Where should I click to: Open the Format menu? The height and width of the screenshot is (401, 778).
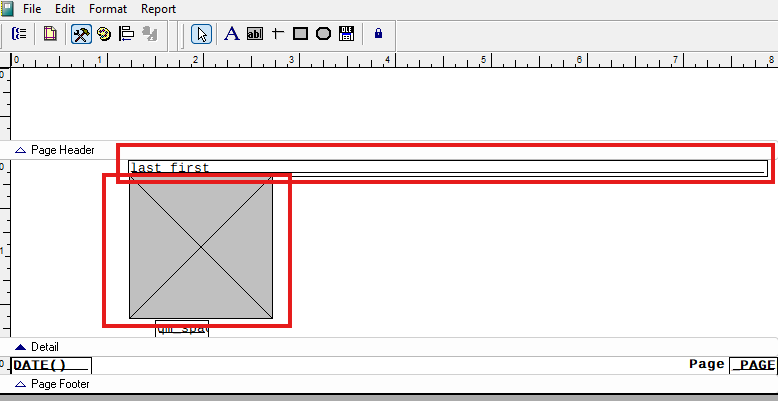(x=108, y=9)
